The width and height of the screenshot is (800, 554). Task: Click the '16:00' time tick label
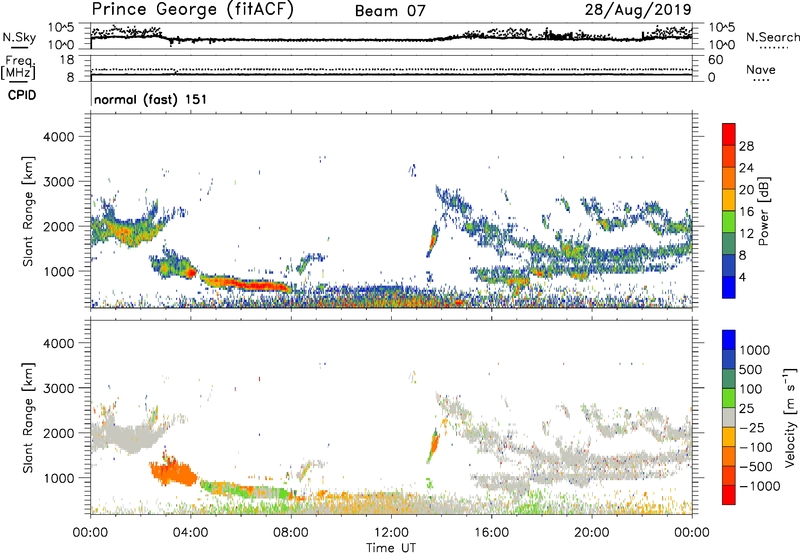click(491, 533)
